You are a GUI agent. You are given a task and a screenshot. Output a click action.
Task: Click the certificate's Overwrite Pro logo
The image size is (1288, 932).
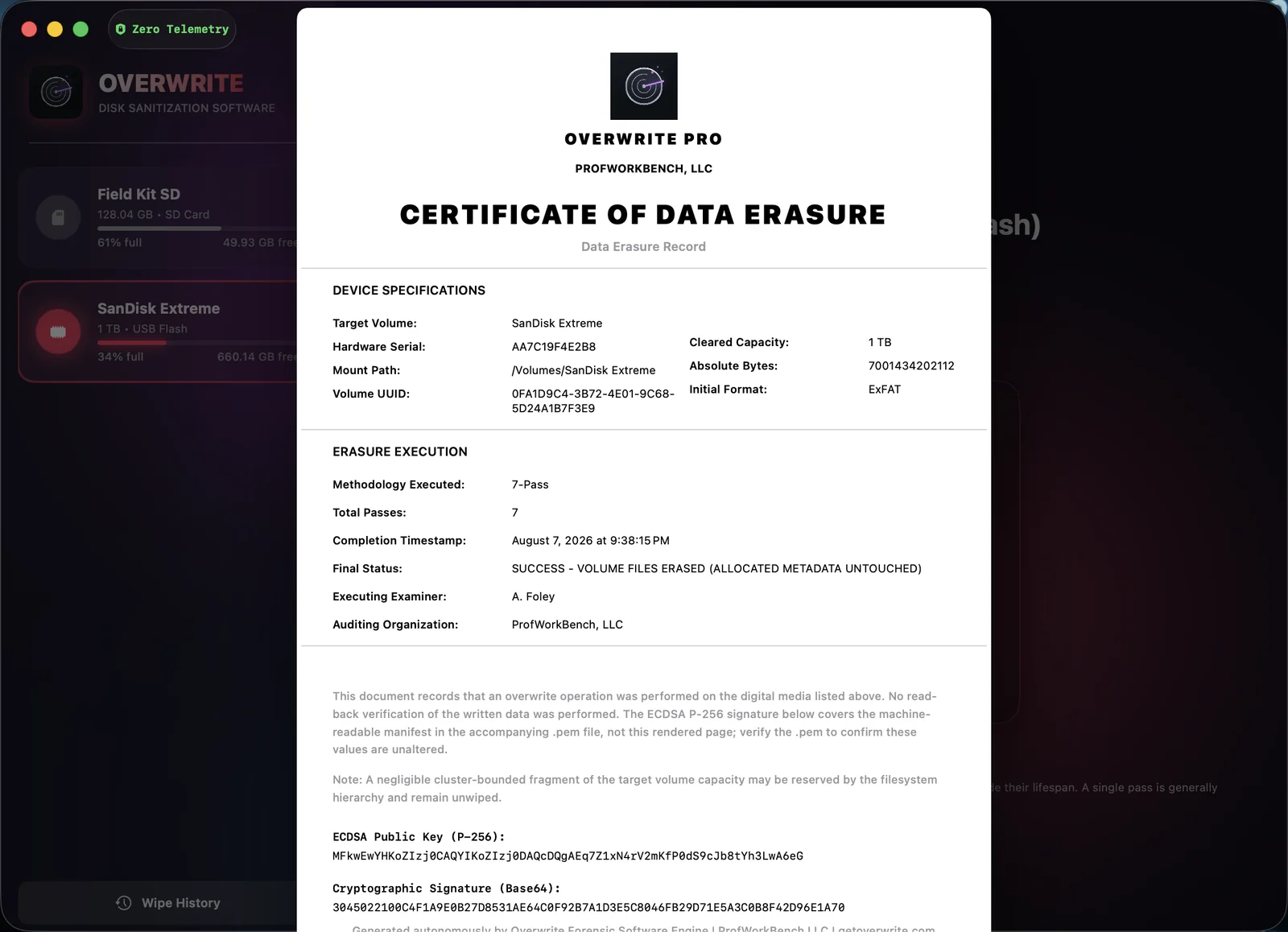(644, 86)
